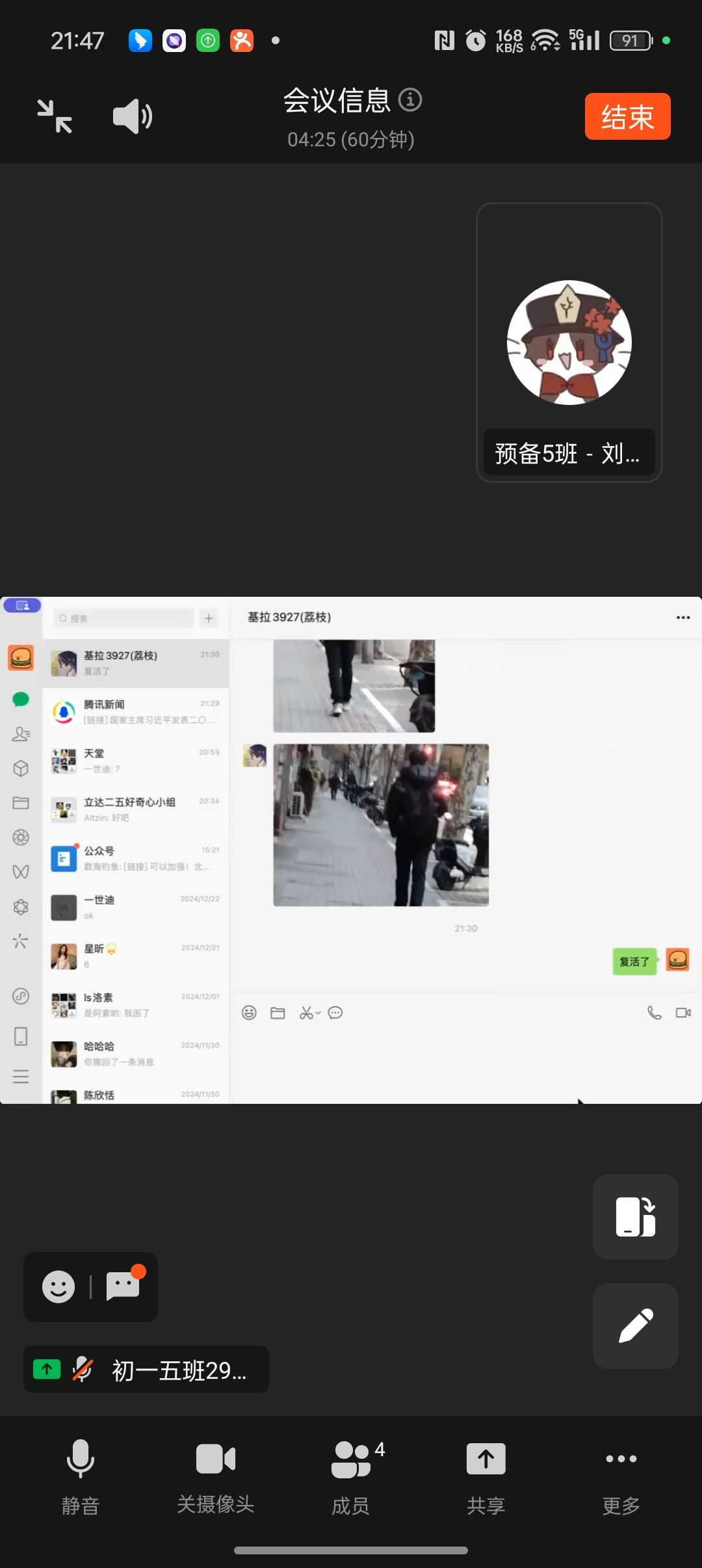
Task: Tap the speaker audio output icon
Action: (x=132, y=116)
